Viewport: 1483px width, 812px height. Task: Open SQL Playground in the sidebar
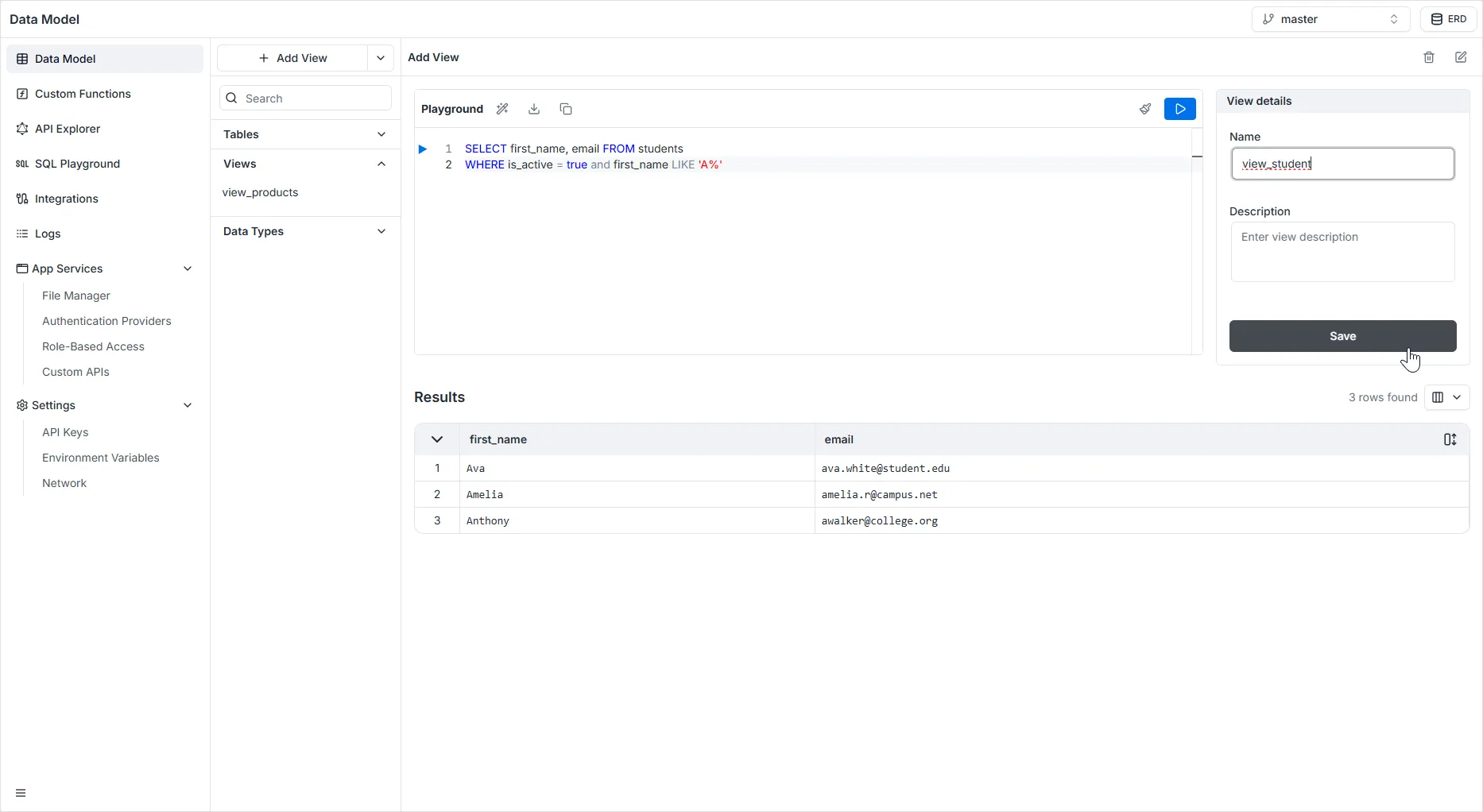point(77,164)
